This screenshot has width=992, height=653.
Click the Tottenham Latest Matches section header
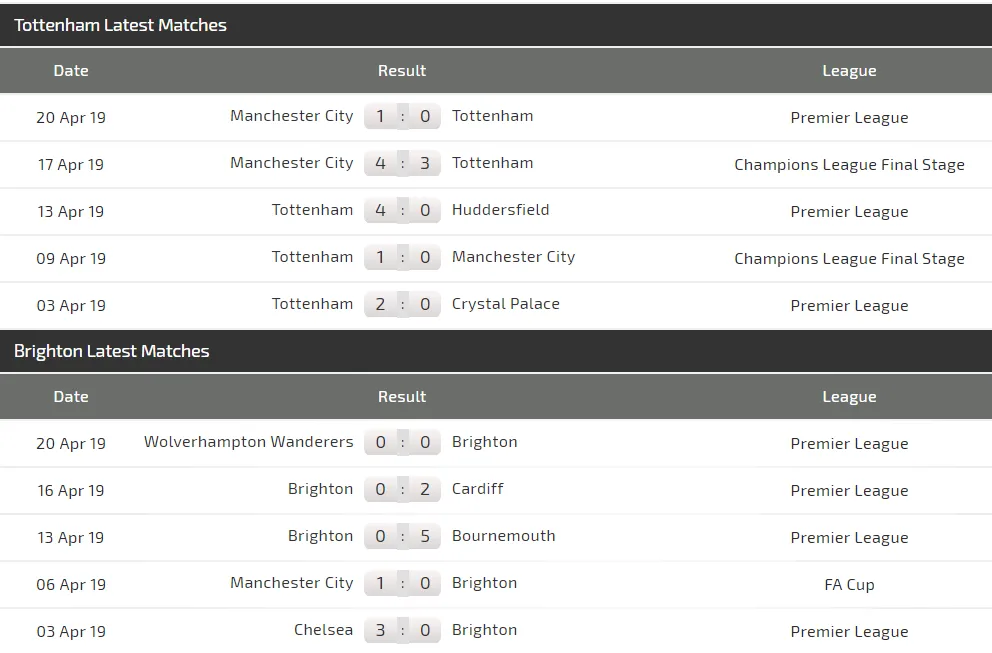(120, 25)
